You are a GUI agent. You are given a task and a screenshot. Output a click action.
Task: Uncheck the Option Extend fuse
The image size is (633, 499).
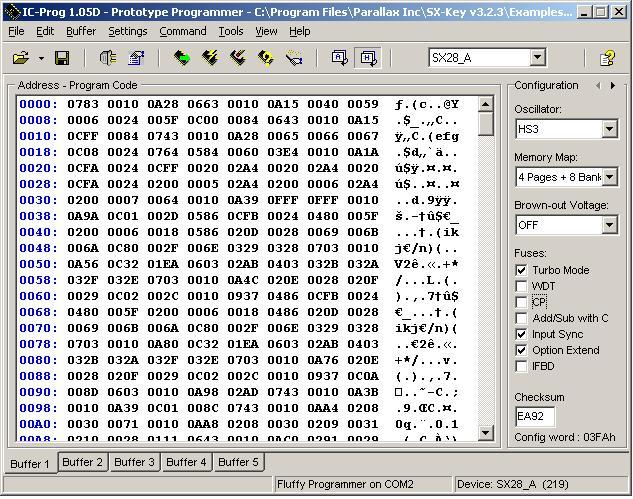(521, 350)
